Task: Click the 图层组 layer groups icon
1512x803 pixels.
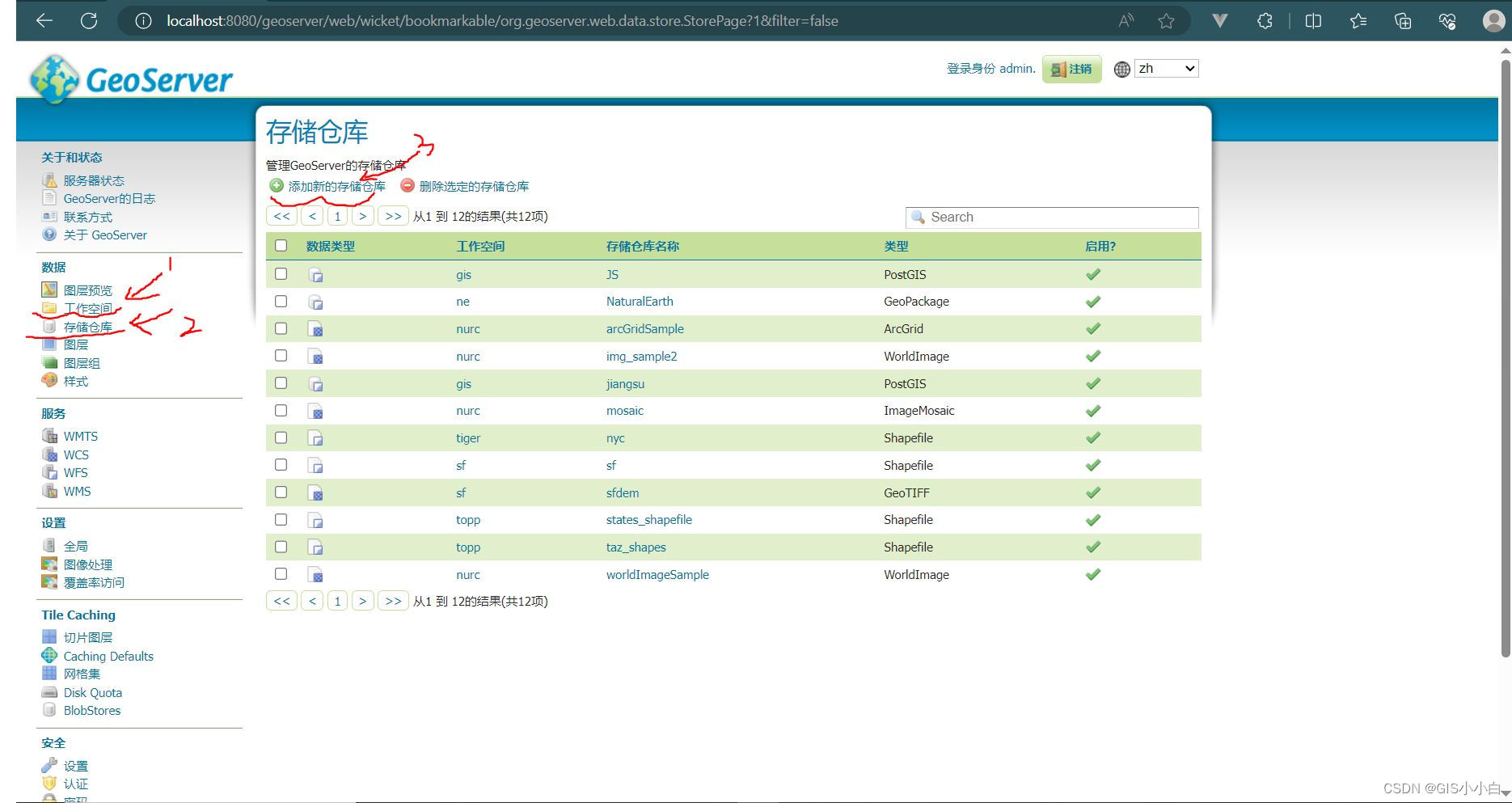Action: pos(49,363)
